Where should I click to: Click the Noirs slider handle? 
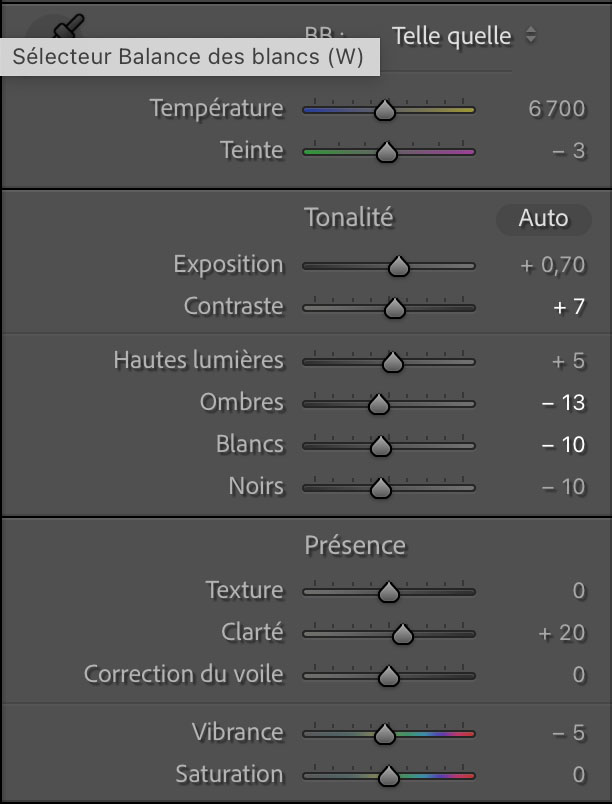point(380,489)
